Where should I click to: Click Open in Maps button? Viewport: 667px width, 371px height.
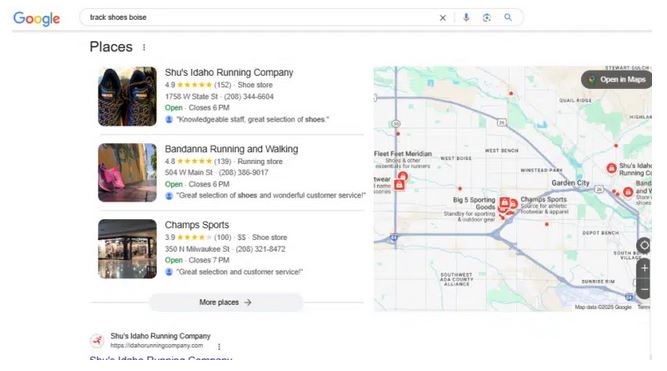pyautogui.click(x=617, y=80)
